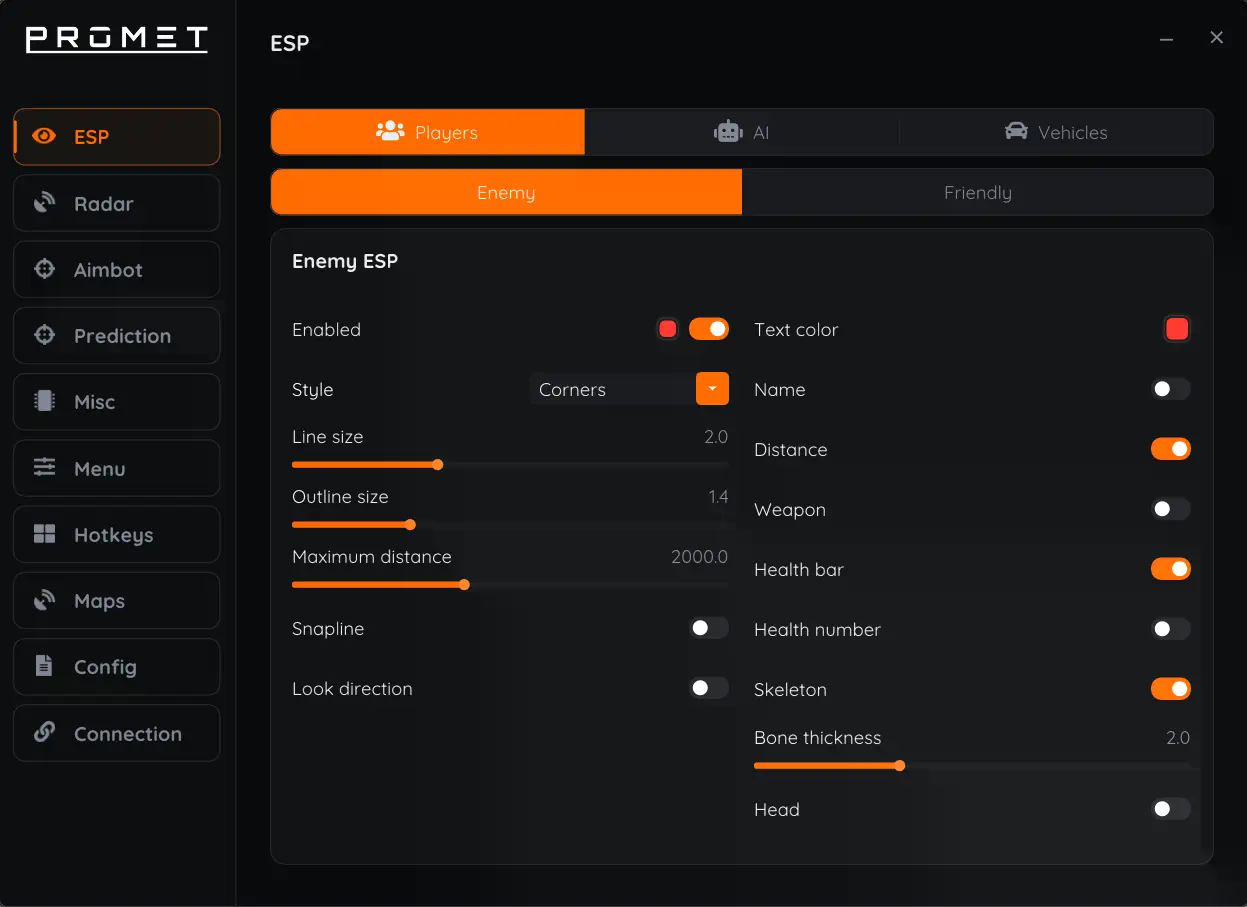Viewport: 1247px width, 907px height.
Task: Open the Config file section
Action: tap(117, 667)
